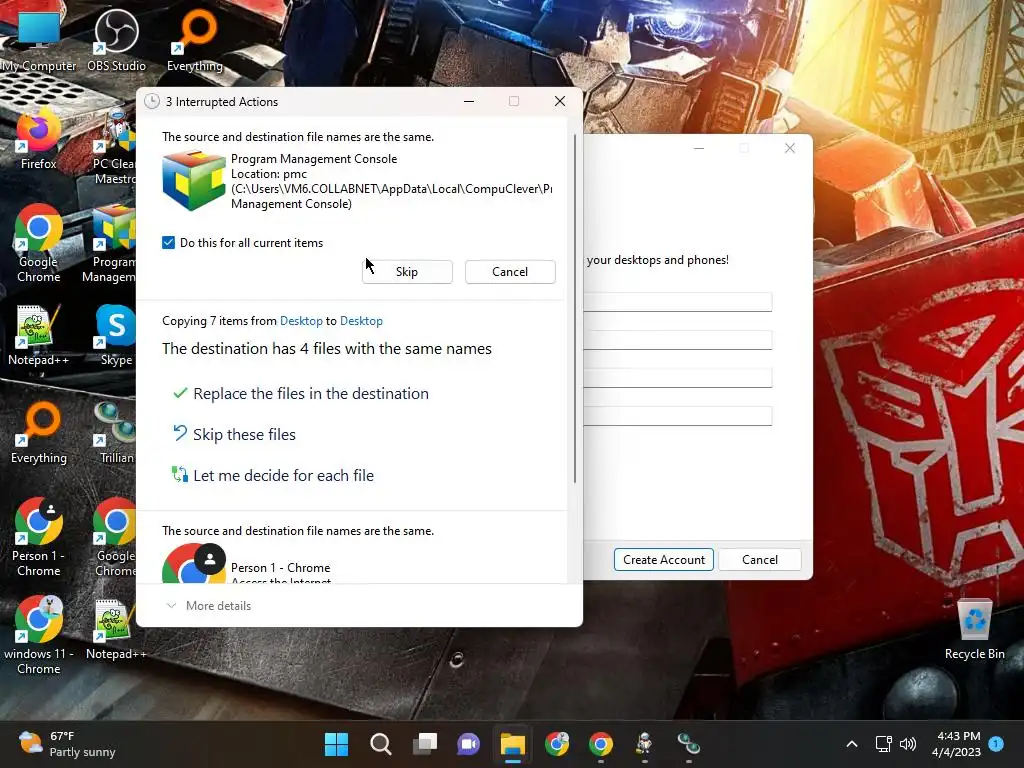Open Program Management desktop shortcut
The image size is (1024, 768).
point(111,244)
